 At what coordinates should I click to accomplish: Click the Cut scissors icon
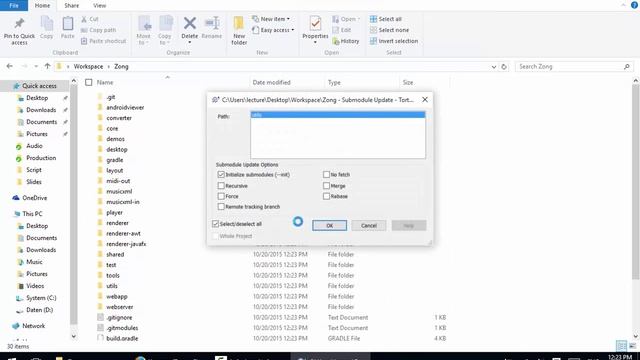(84, 19)
